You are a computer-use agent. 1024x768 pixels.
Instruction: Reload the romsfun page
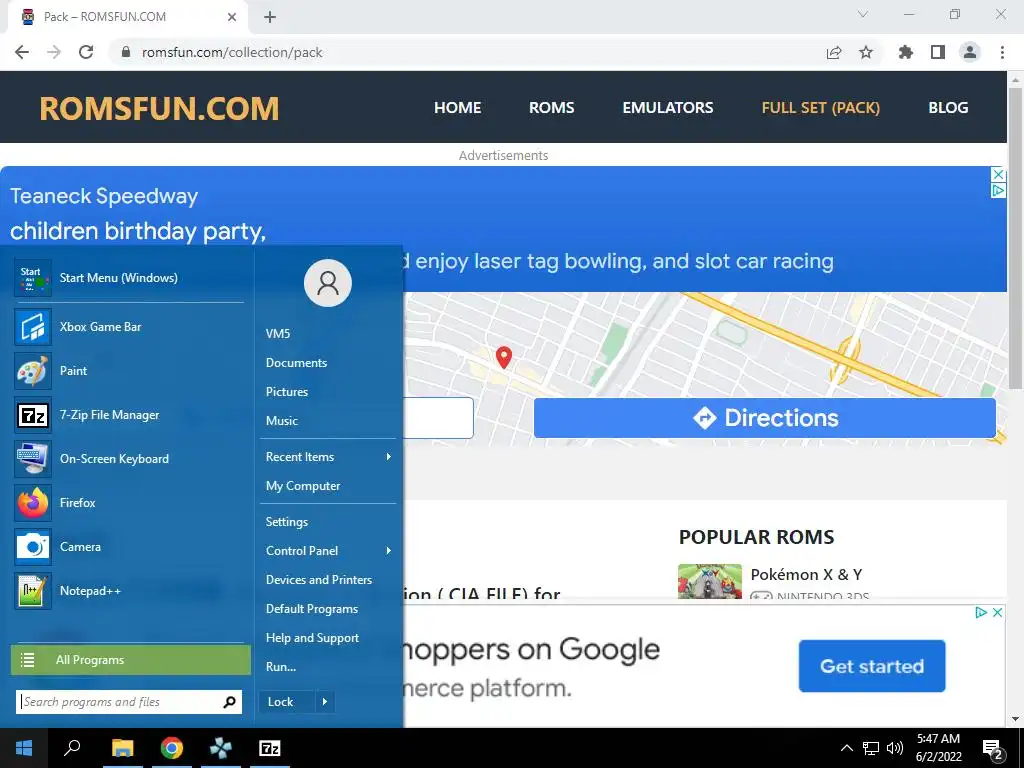click(x=86, y=52)
